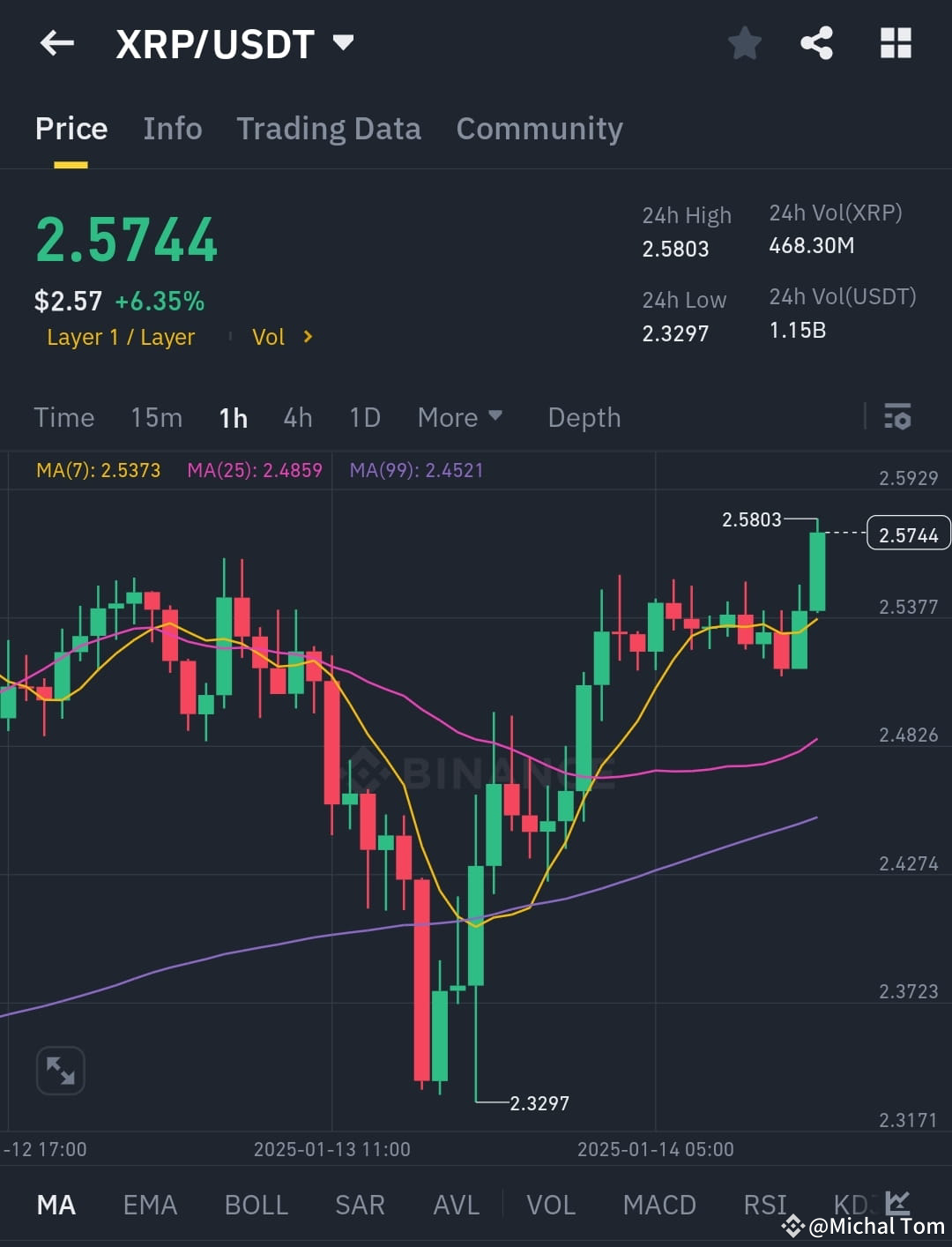The image size is (952, 1247).
Task: Open the share options icon
Action: pos(815,42)
